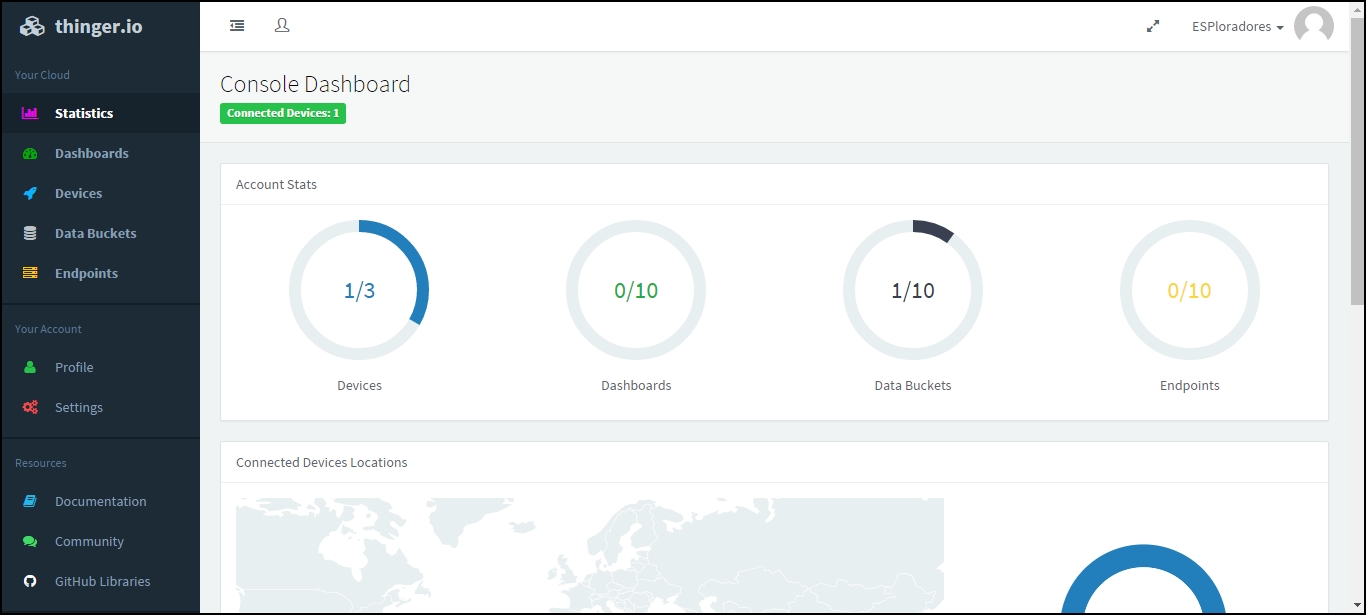The width and height of the screenshot is (1366, 615).
Task: Click the Your Account section label
Action: pyautogui.click(x=48, y=329)
